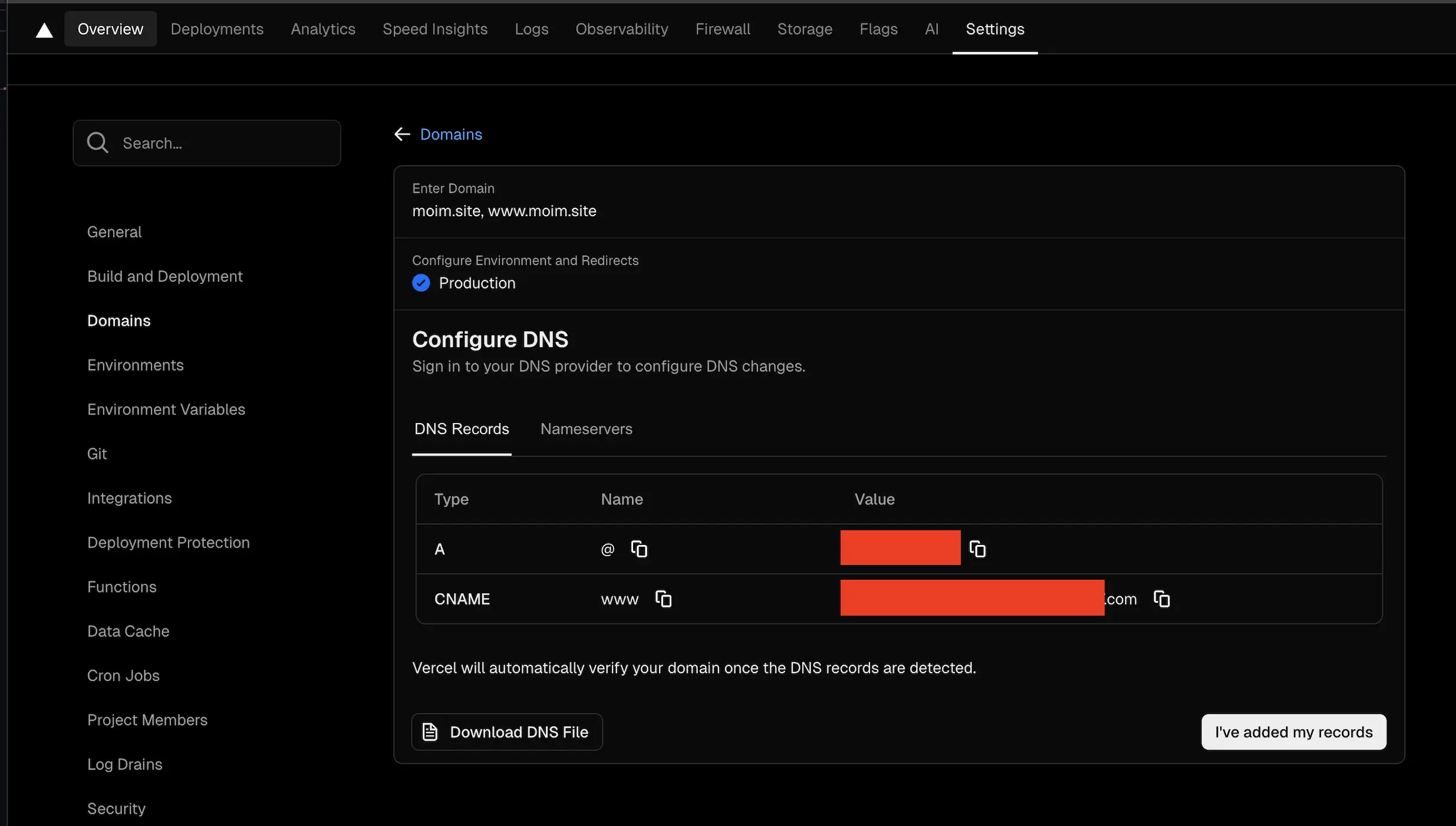Select the DNS Records tab
Screen dimensions: 1456x826
462,429
